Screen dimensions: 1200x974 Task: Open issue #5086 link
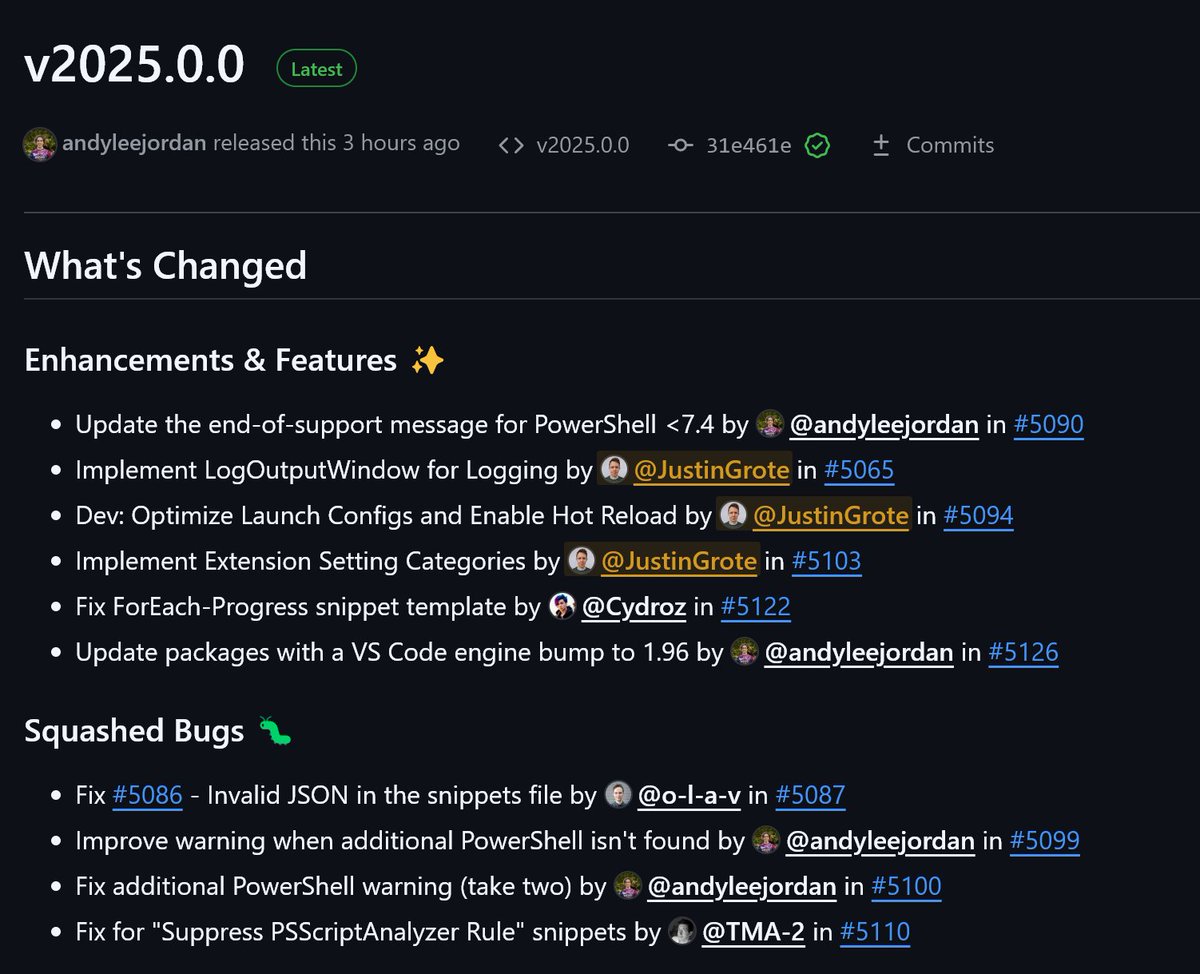(147, 796)
